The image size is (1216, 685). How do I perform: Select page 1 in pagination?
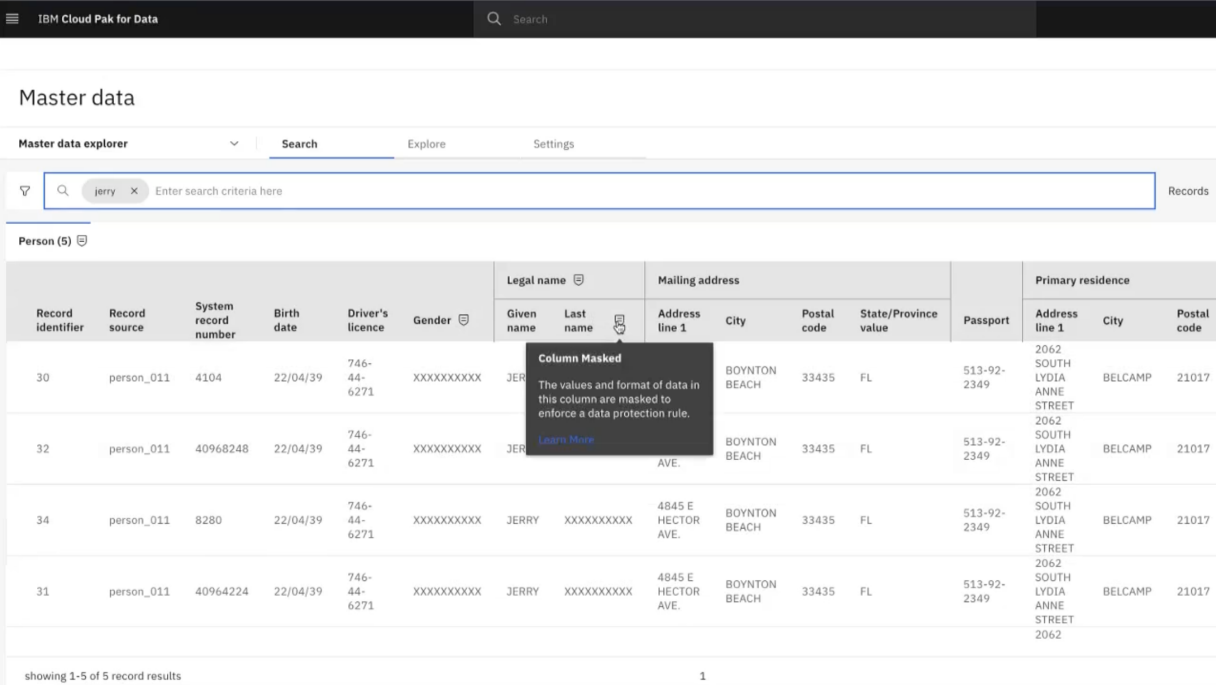[702, 676]
